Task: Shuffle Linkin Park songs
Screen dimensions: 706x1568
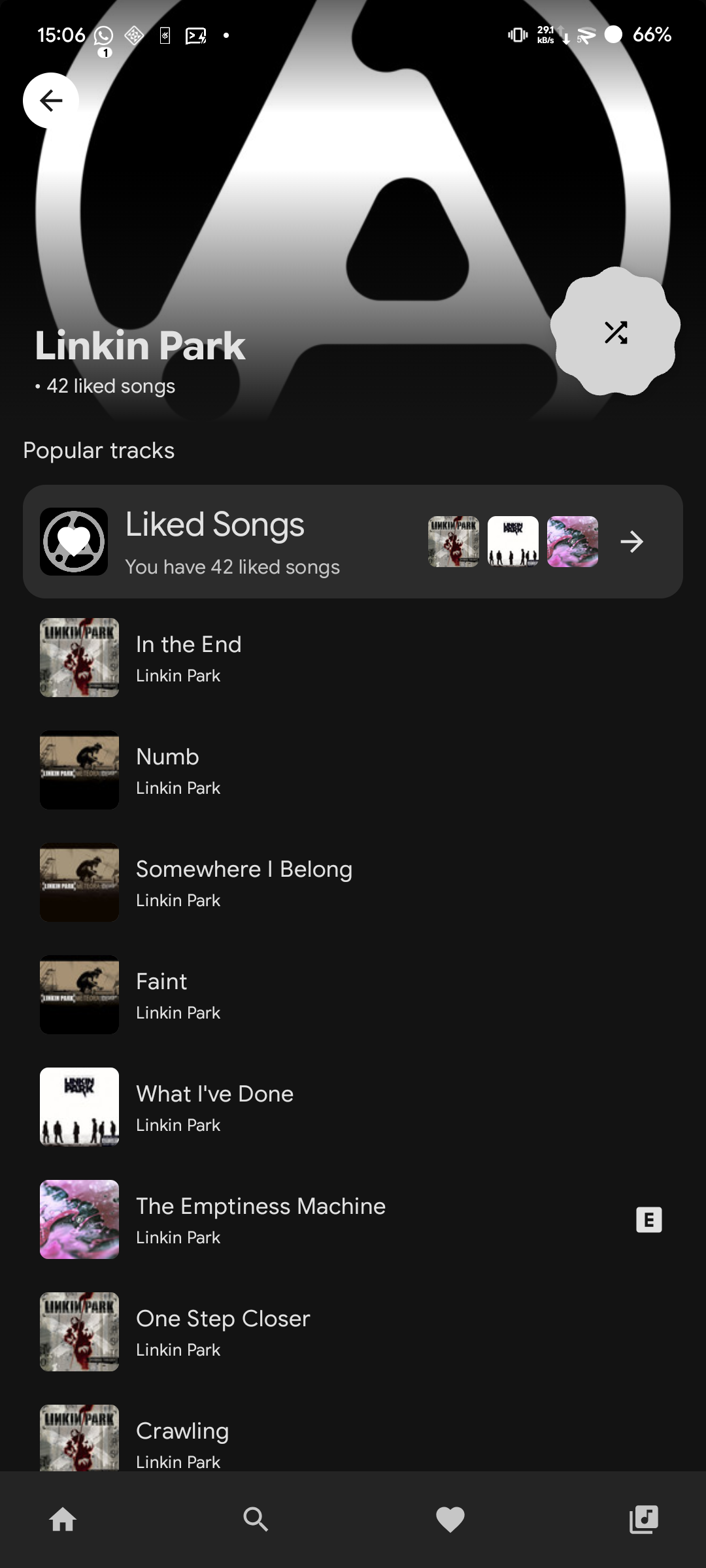Action: [x=615, y=332]
